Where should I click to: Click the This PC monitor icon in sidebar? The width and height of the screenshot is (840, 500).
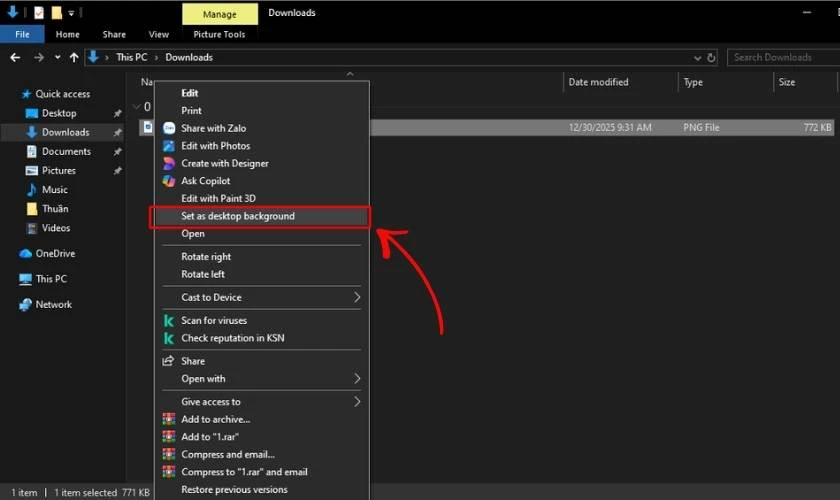(x=25, y=279)
